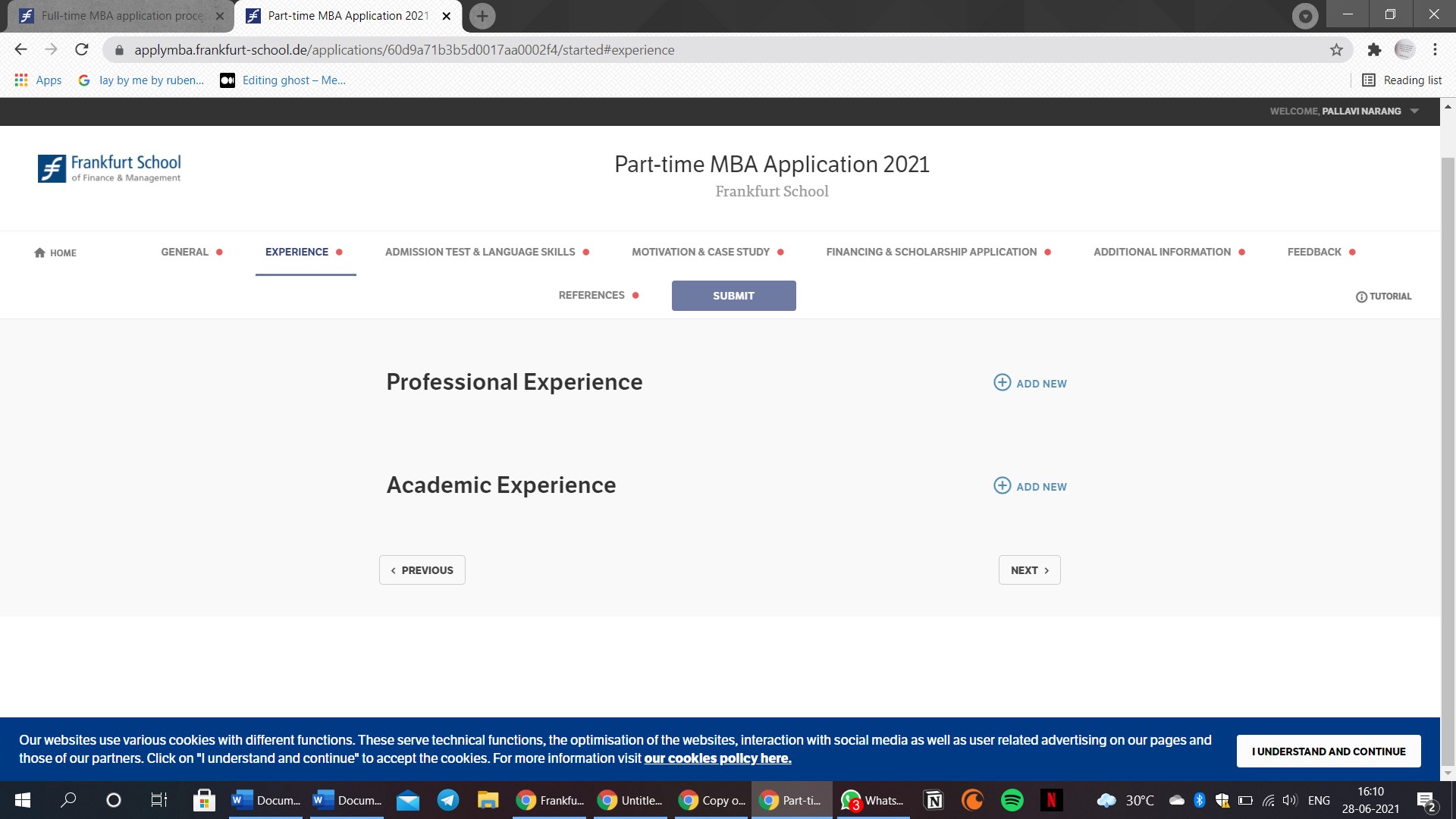Open the Tutorial via info icon
This screenshot has width=1456, height=819.
point(1361,297)
